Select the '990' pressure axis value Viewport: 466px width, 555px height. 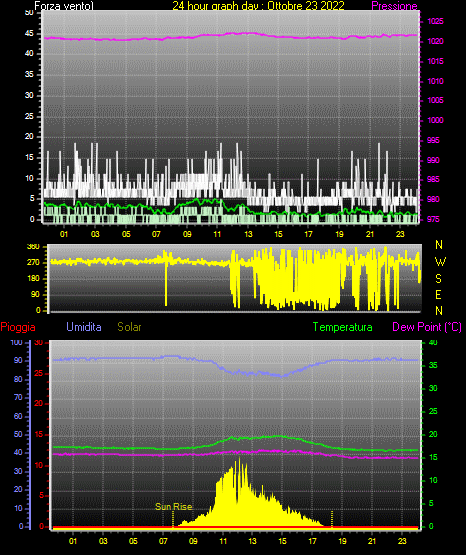click(433, 160)
